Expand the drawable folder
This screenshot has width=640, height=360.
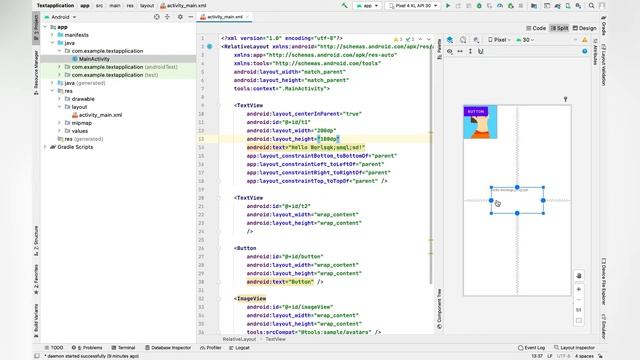point(60,99)
